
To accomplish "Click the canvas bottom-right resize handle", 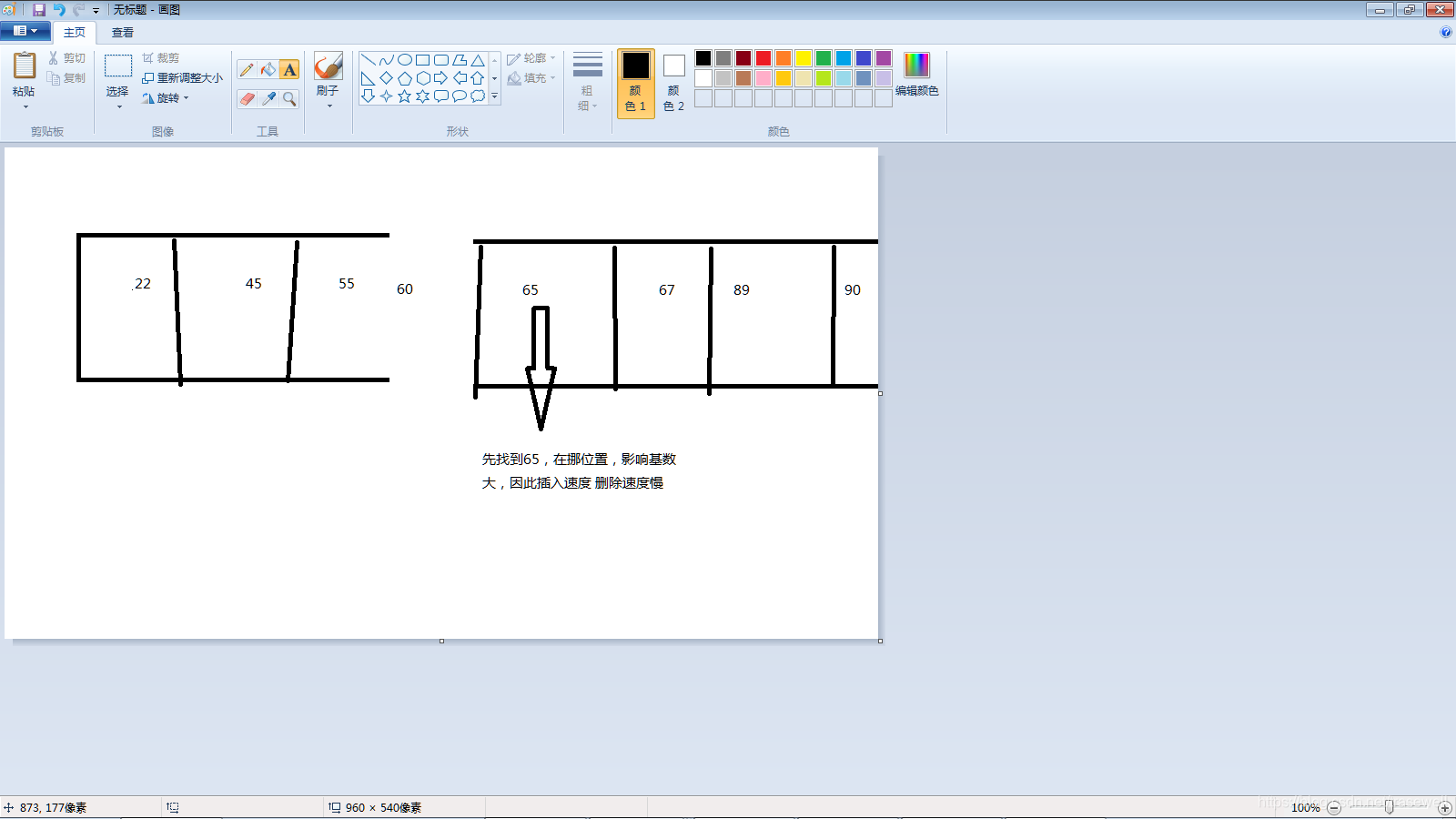I will tap(880, 641).
